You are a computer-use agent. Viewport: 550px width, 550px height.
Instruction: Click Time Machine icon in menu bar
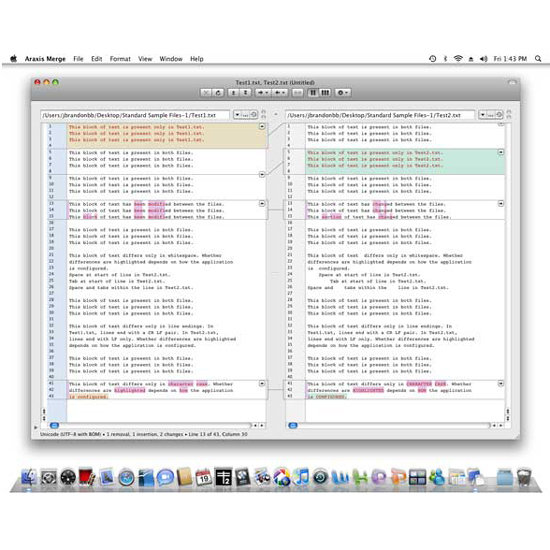[x=432, y=59]
